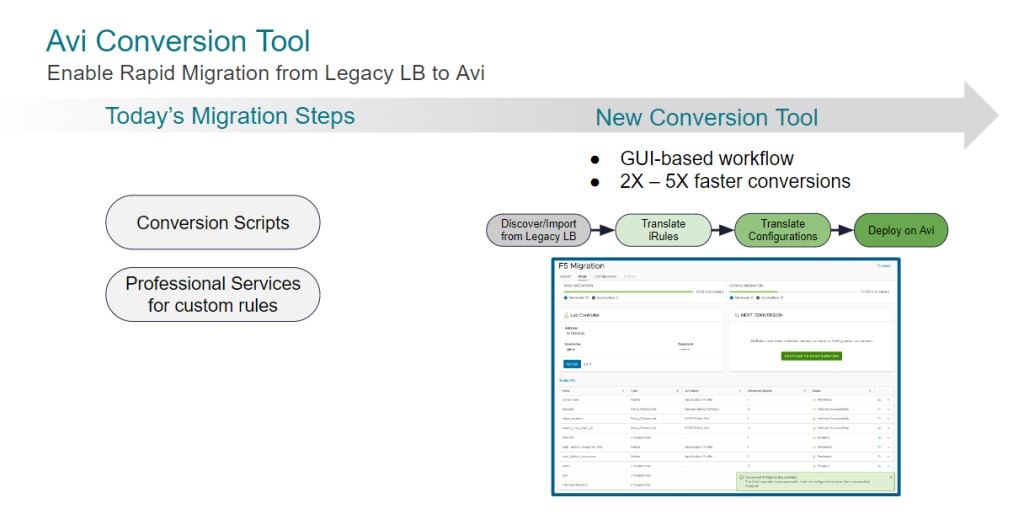Click action icon in Network Security Policy row

tap(879, 409)
